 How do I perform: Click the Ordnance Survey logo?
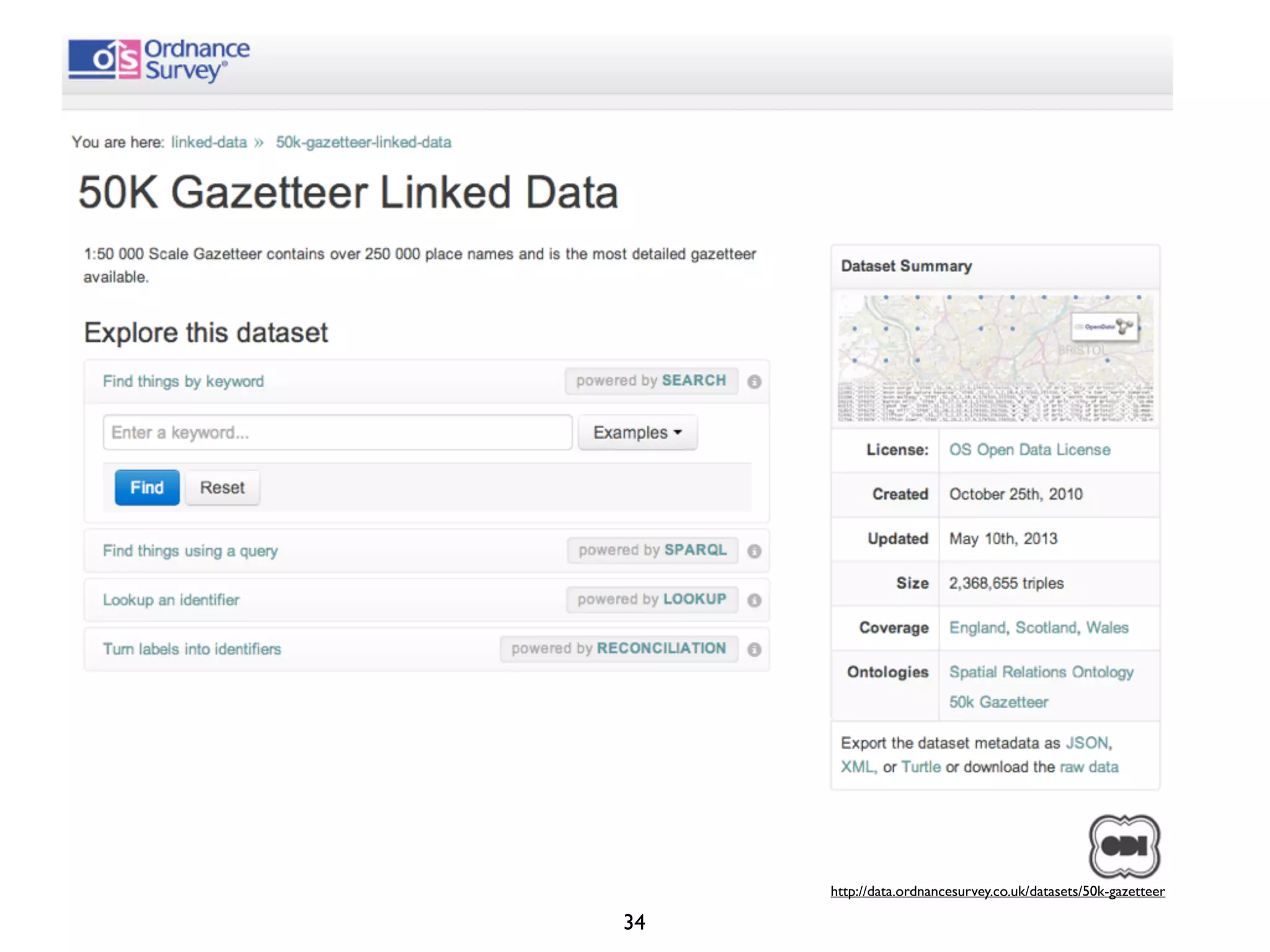[x=159, y=60]
